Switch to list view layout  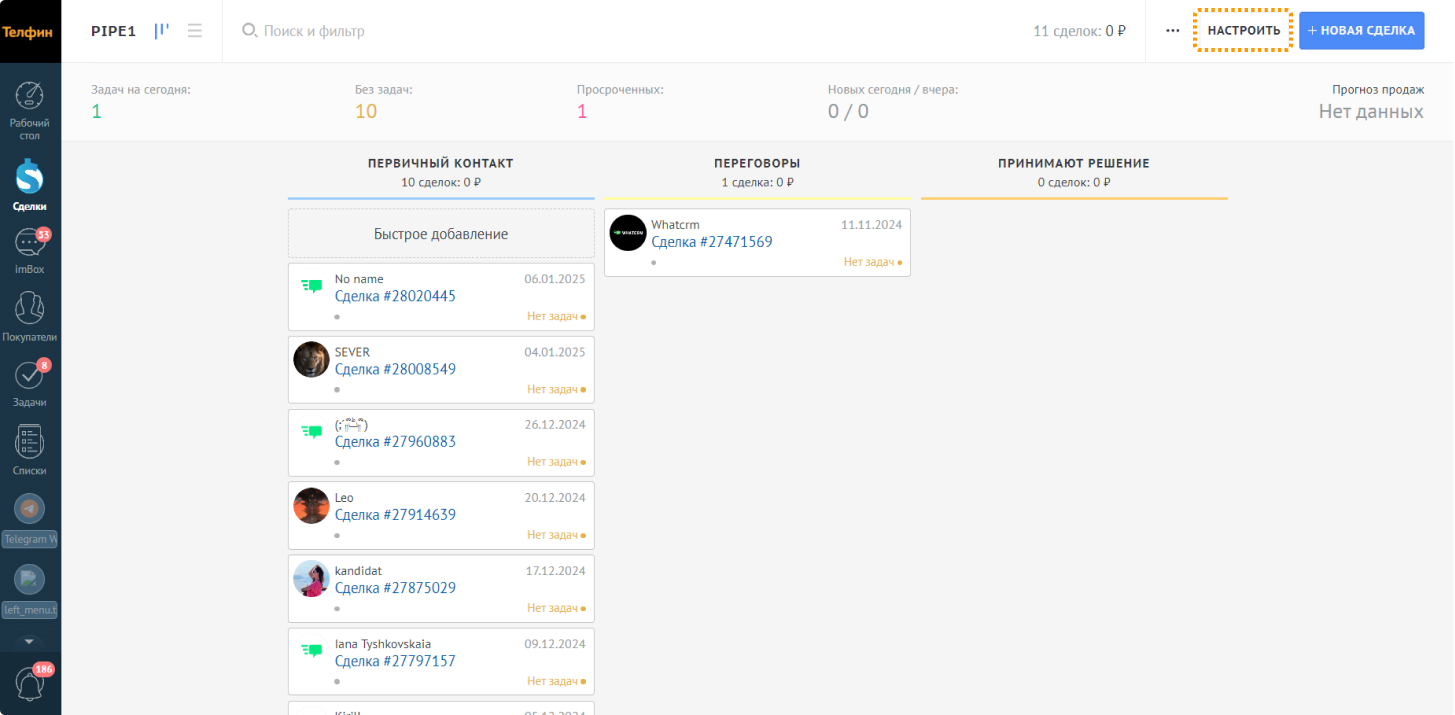point(195,31)
